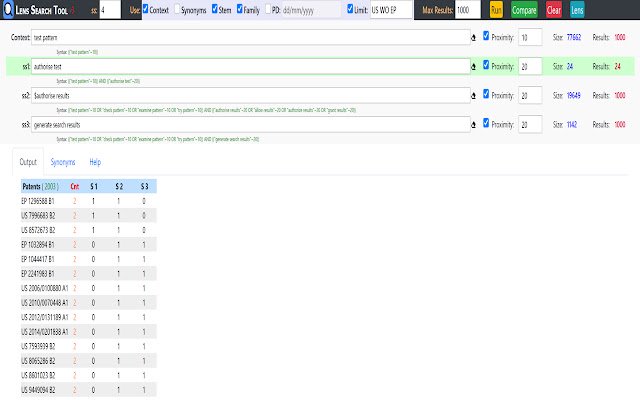
Task: Toggle Proximity checkbox on the Context row
Action: point(486,36)
